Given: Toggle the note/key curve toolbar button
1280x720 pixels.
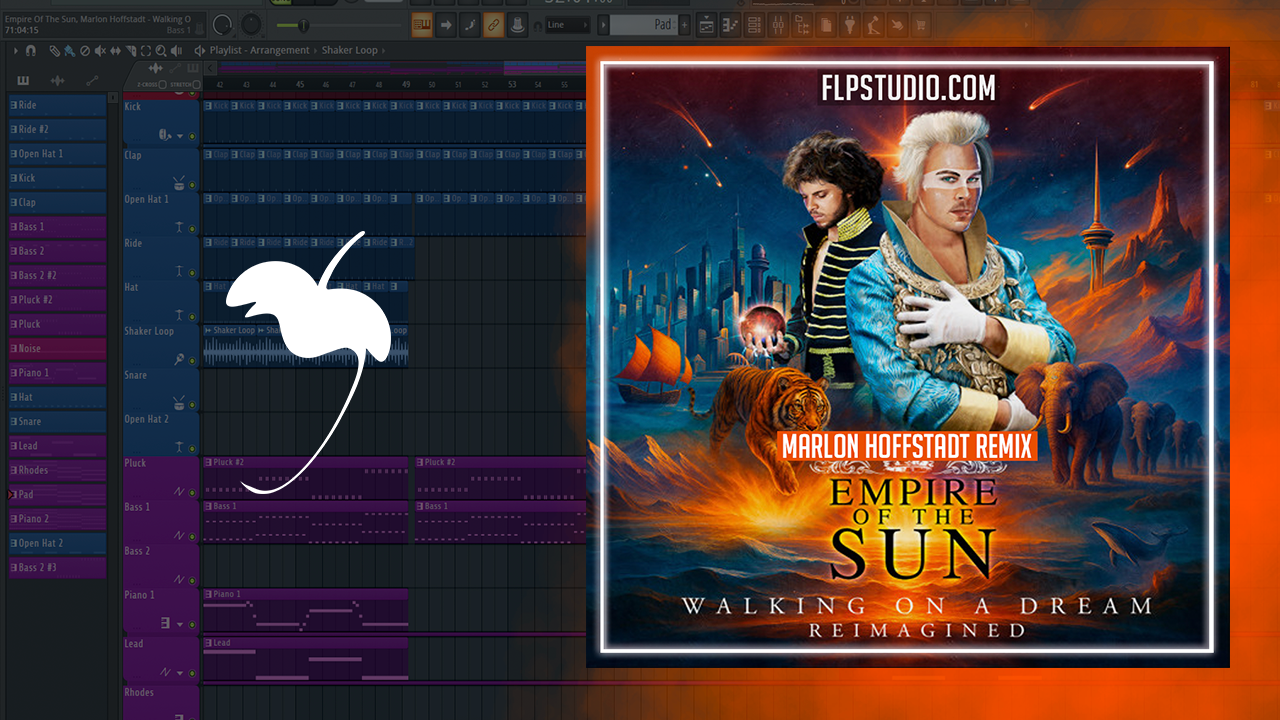Looking at the screenshot, I should 470,24.
